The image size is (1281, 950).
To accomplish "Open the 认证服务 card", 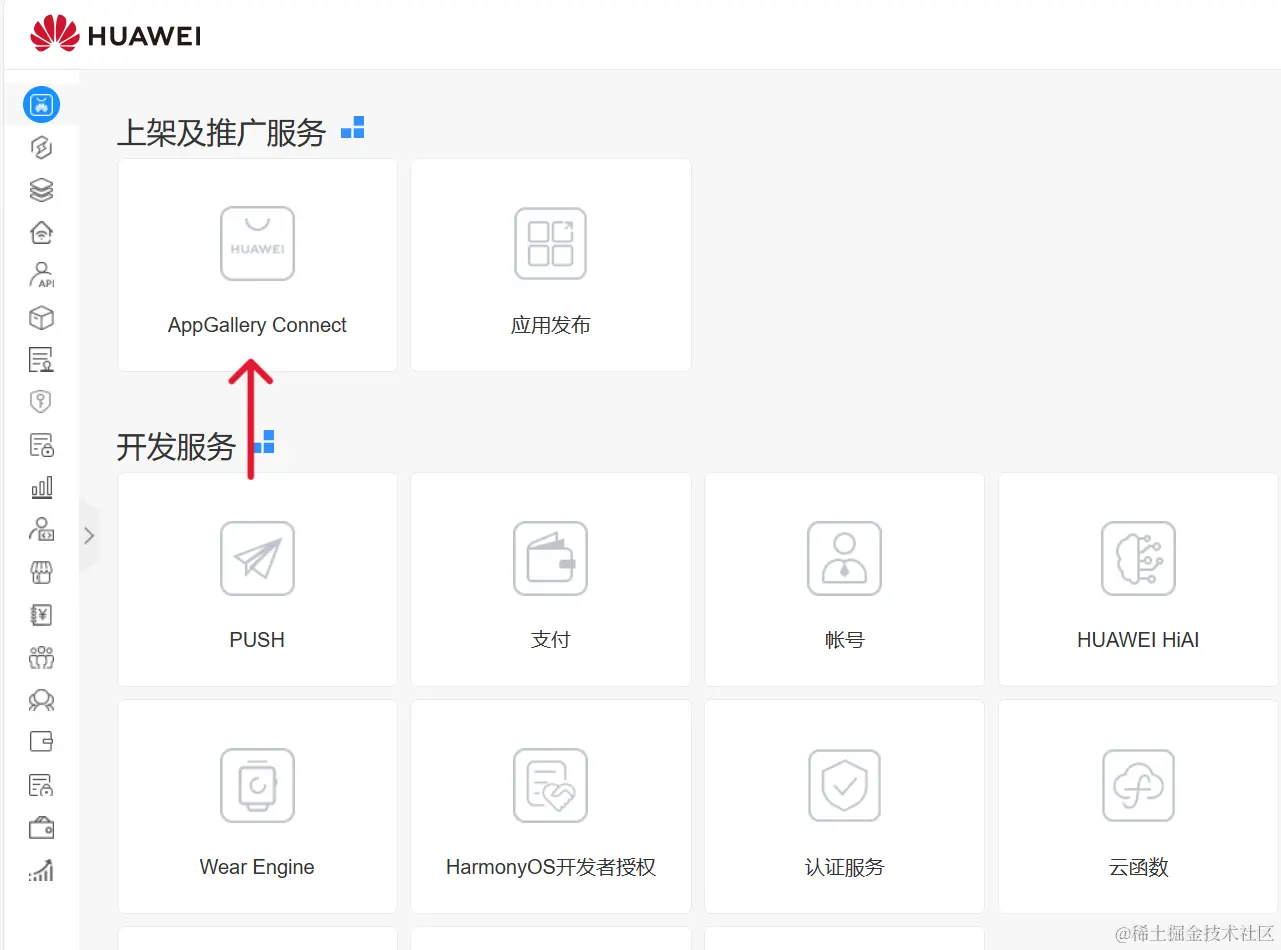I will click(x=844, y=807).
